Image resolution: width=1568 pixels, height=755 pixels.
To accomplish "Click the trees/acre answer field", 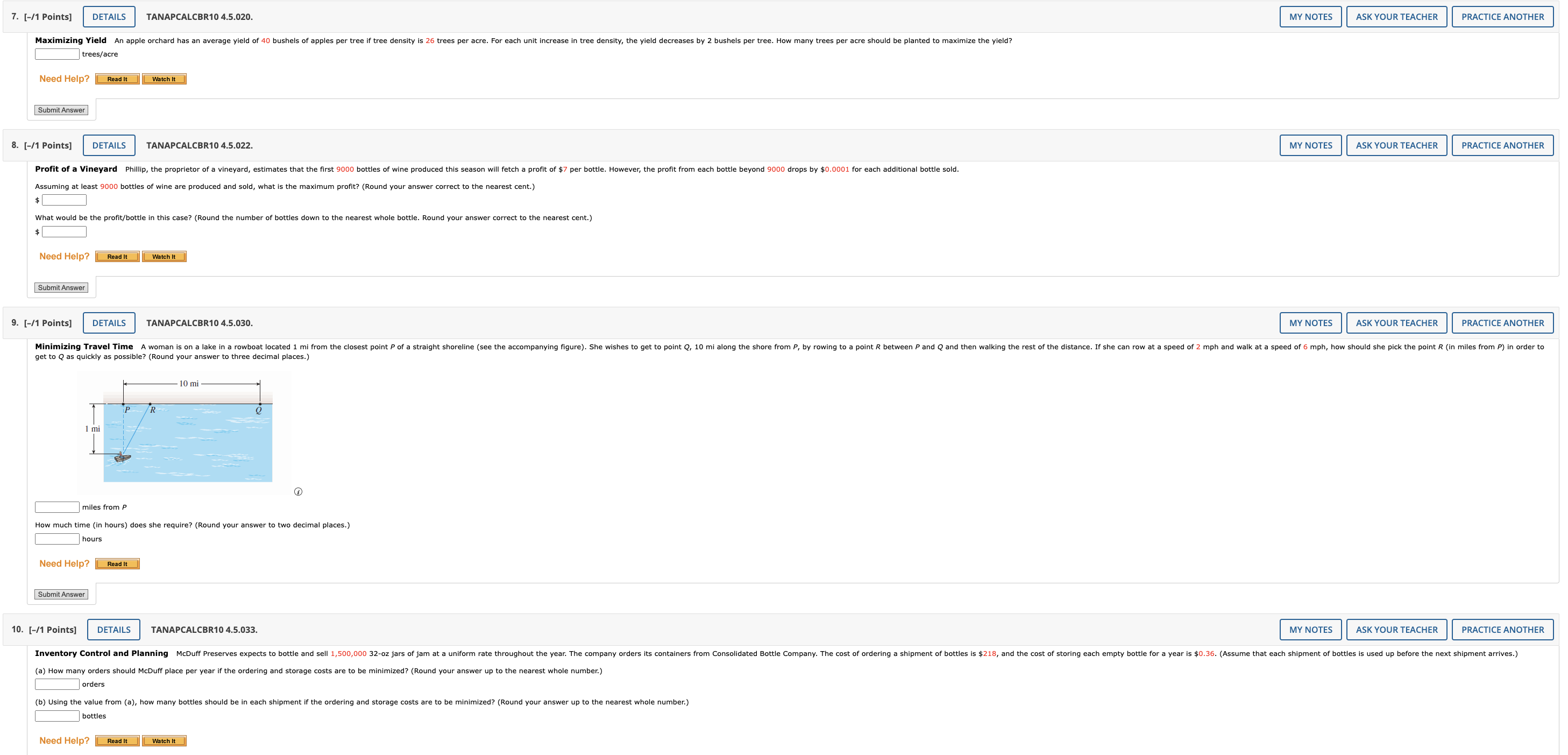I will 57,54.
